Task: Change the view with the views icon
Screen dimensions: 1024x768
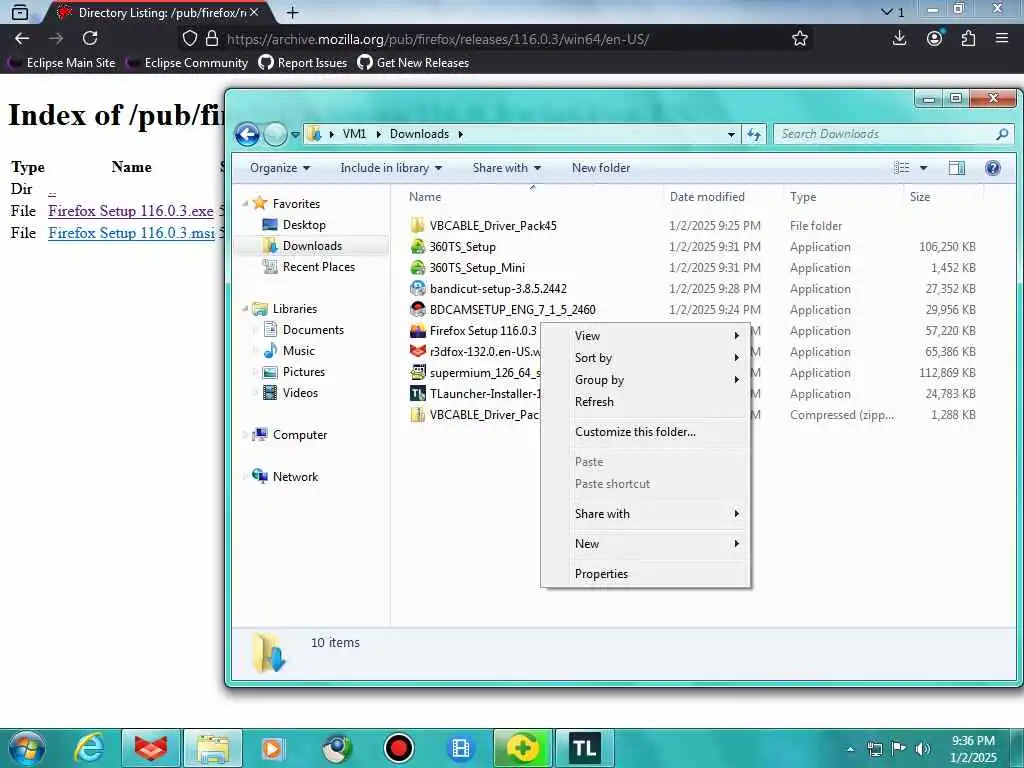Action: tap(902, 168)
